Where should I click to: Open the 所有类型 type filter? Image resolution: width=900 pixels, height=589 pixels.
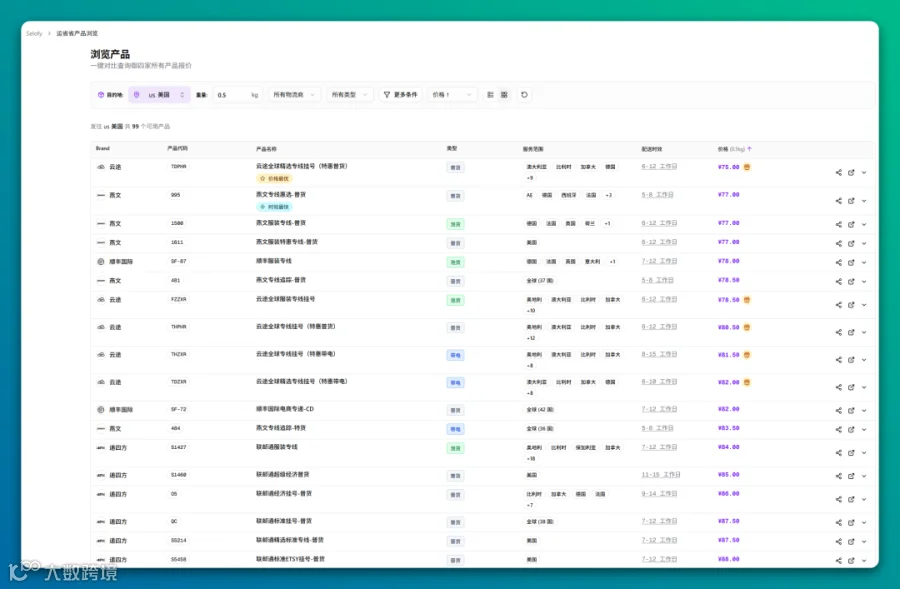(349, 95)
